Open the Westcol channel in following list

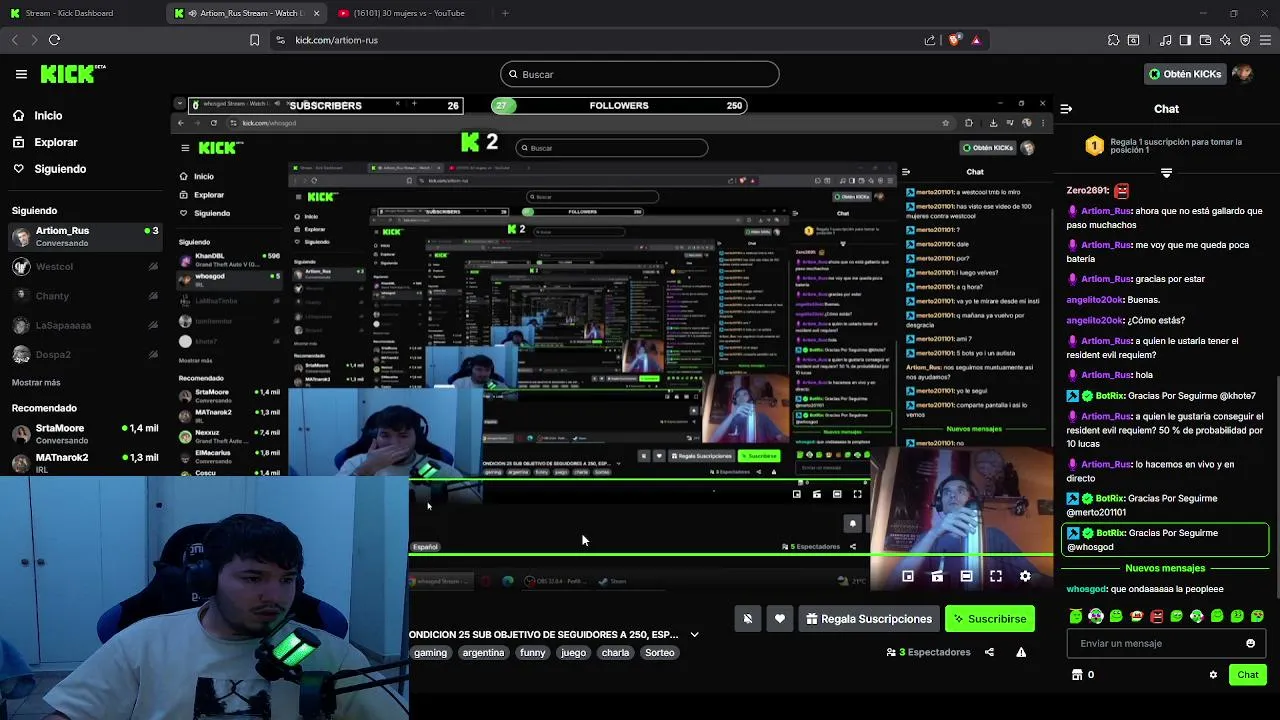[84, 267]
